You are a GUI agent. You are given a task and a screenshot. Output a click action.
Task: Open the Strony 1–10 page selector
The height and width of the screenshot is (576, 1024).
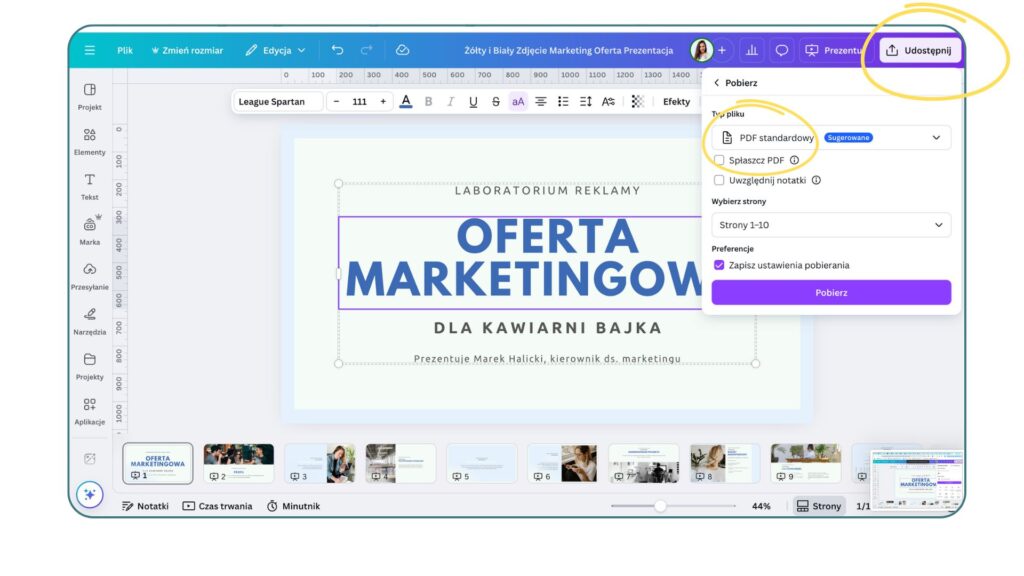pos(830,225)
